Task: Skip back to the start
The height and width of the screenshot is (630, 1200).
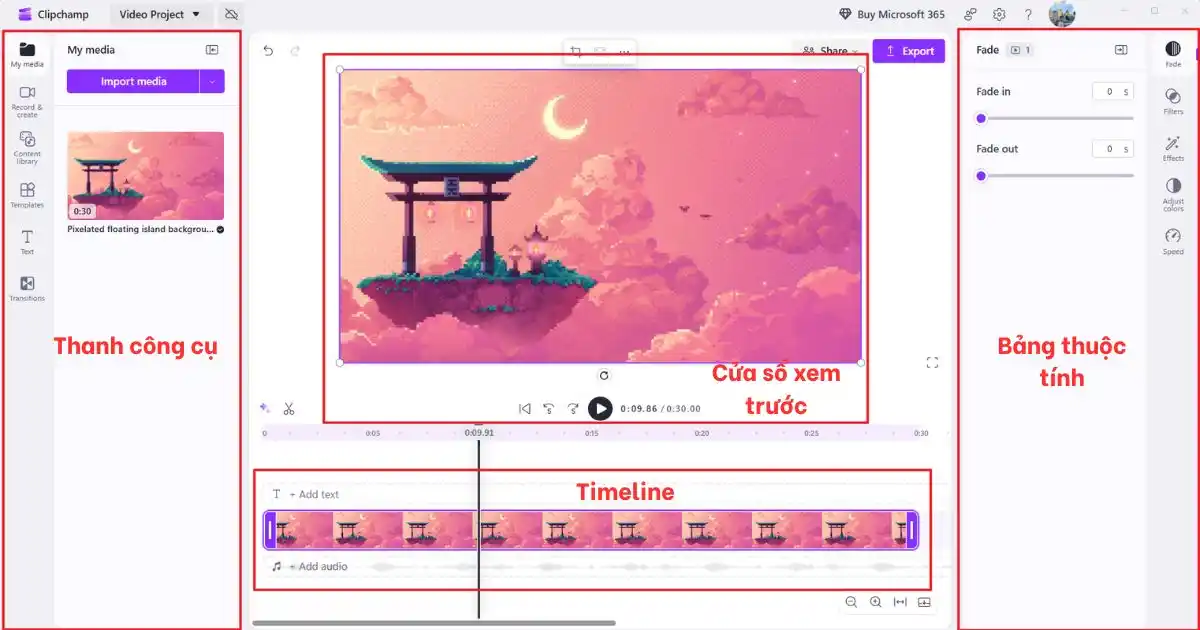Action: [x=524, y=408]
